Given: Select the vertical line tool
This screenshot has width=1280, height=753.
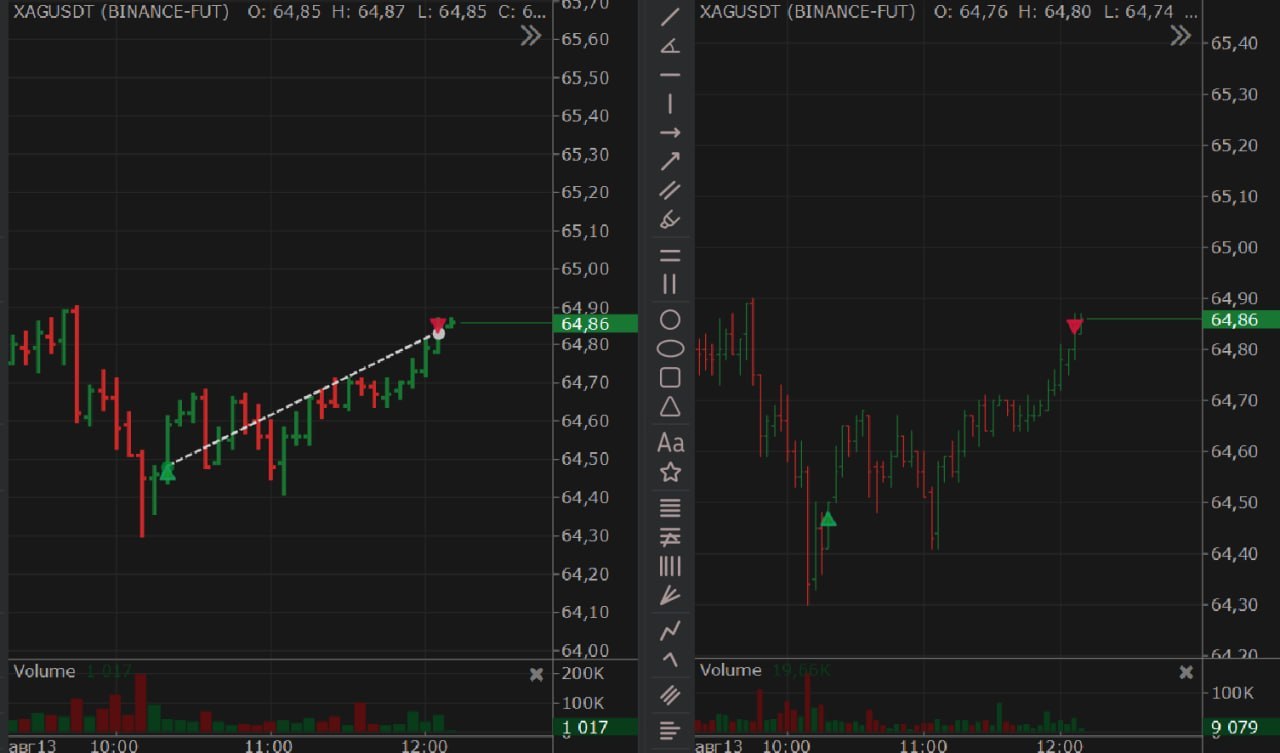Looking at the screenshot, I should click(x=670, y=104).
